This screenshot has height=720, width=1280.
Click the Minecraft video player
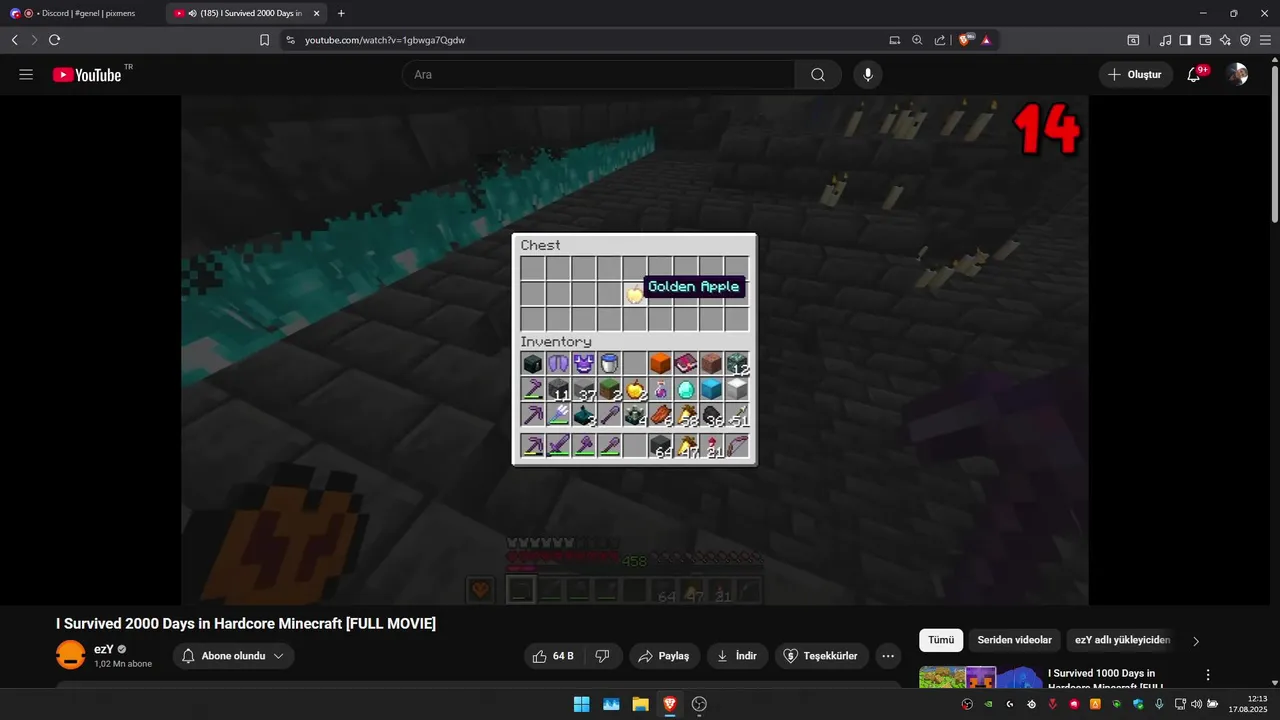[634, 350]
